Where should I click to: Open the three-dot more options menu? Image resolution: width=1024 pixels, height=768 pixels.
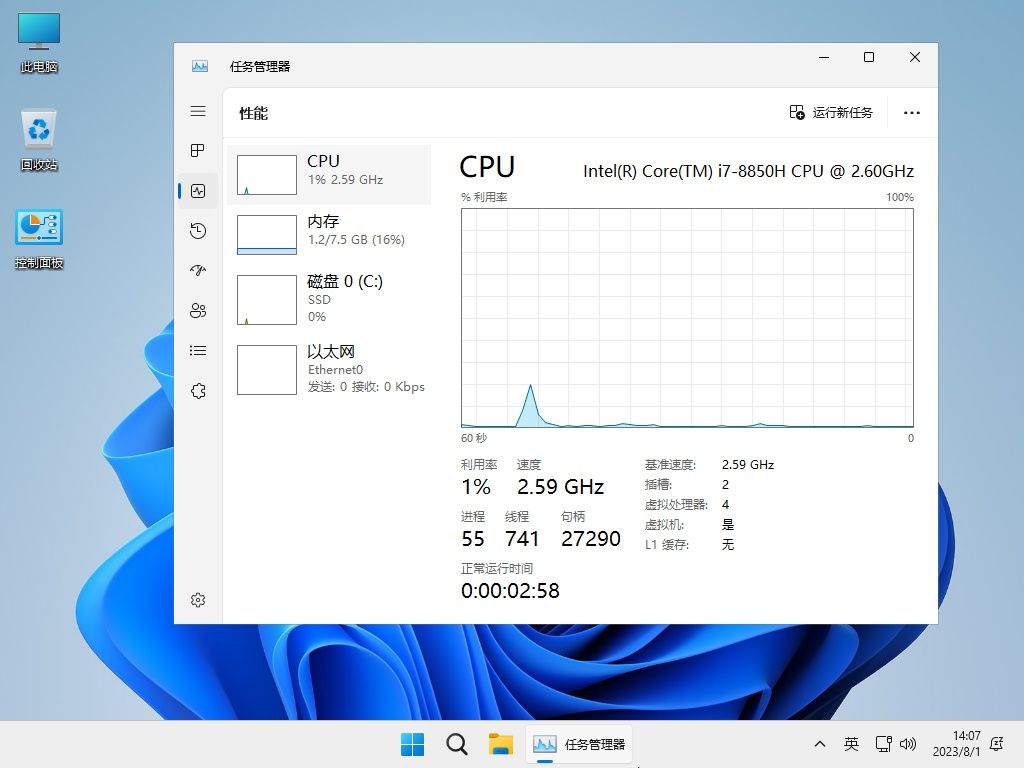[x=912, y=112]
